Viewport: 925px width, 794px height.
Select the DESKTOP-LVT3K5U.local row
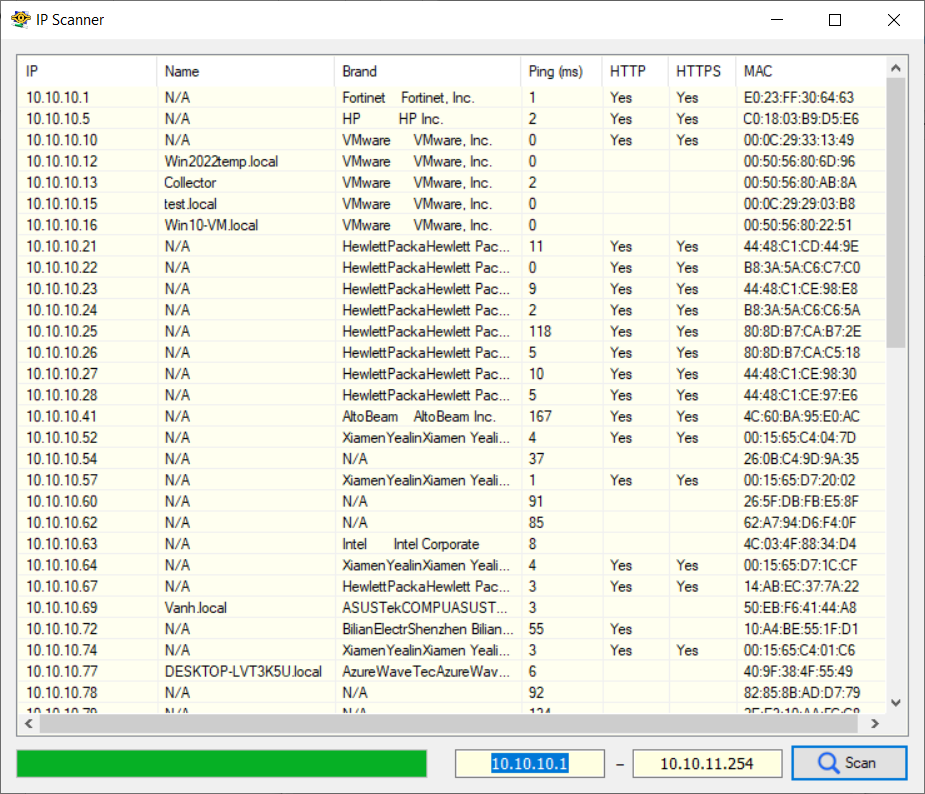pos(243,671)
